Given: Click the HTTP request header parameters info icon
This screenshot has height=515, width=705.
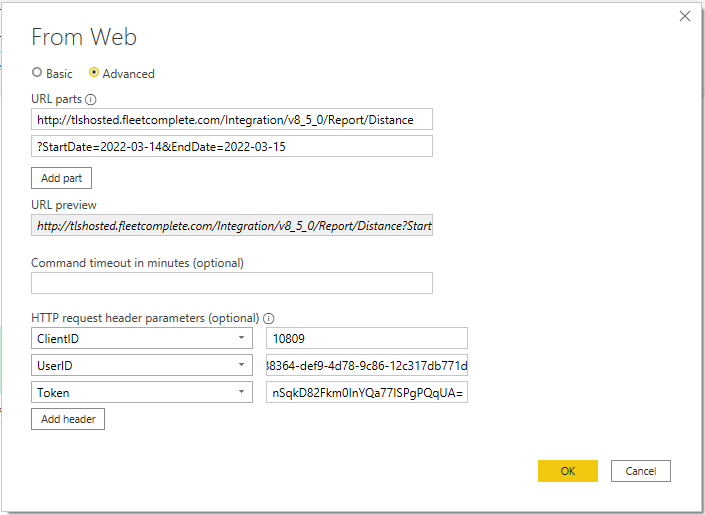Looking at the screenshot, I should [268, 318].
